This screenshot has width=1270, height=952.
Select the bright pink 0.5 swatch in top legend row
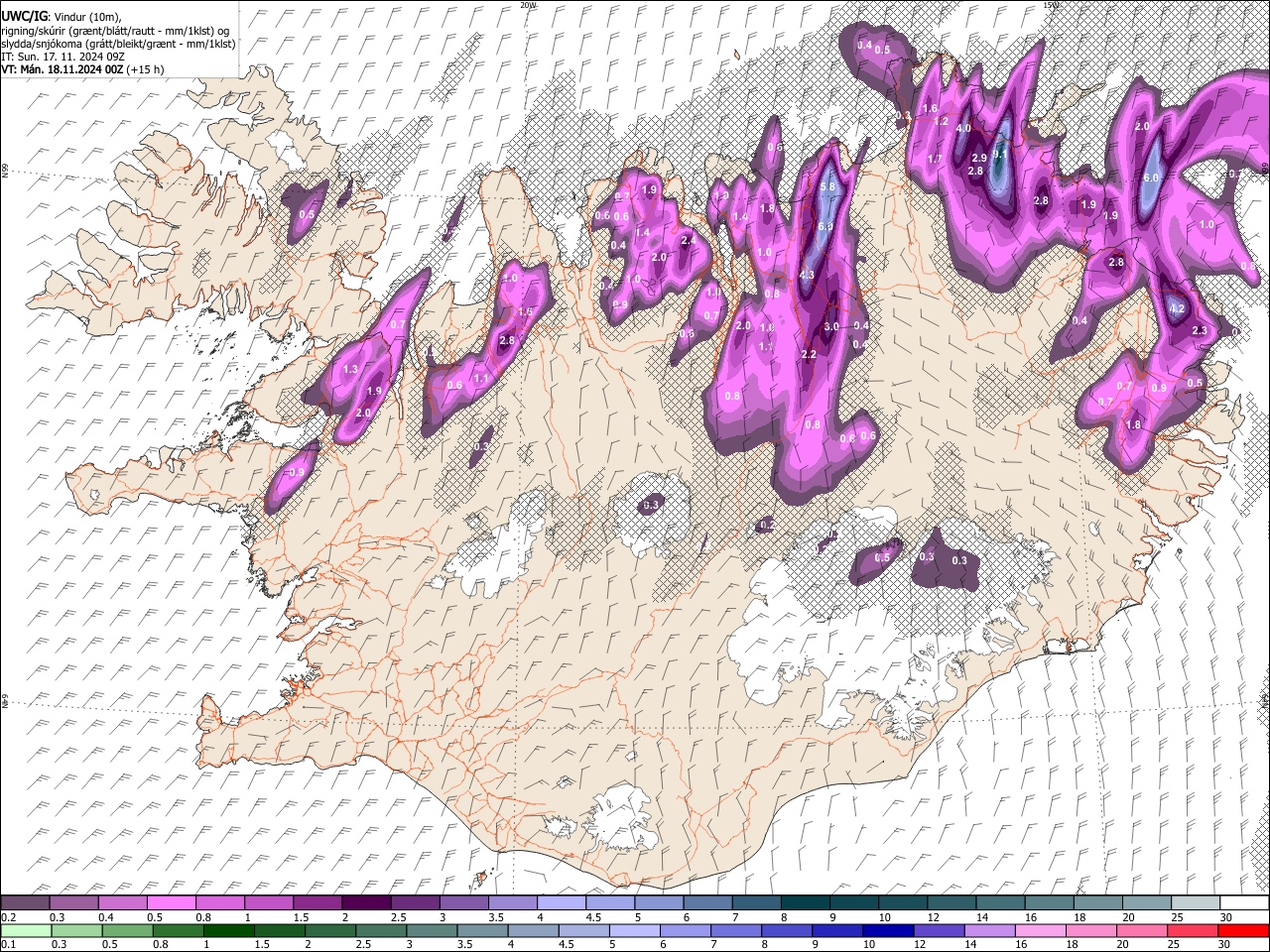171,903
